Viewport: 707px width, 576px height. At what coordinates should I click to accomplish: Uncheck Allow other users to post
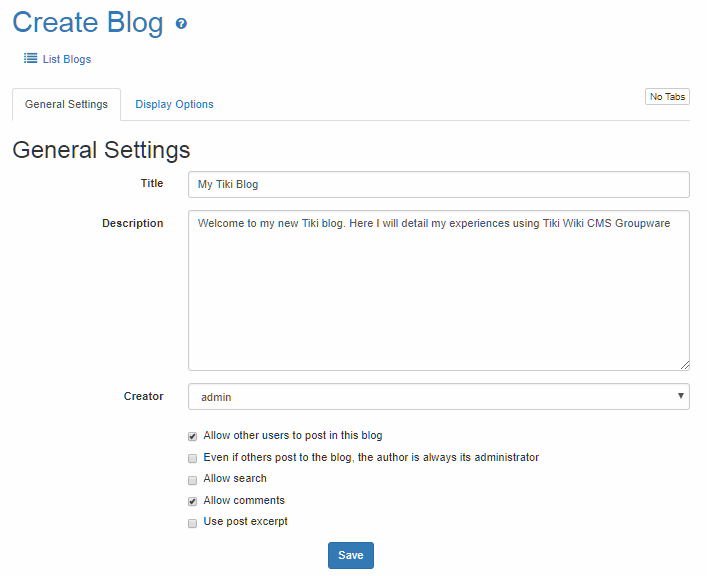click(192, 437)
